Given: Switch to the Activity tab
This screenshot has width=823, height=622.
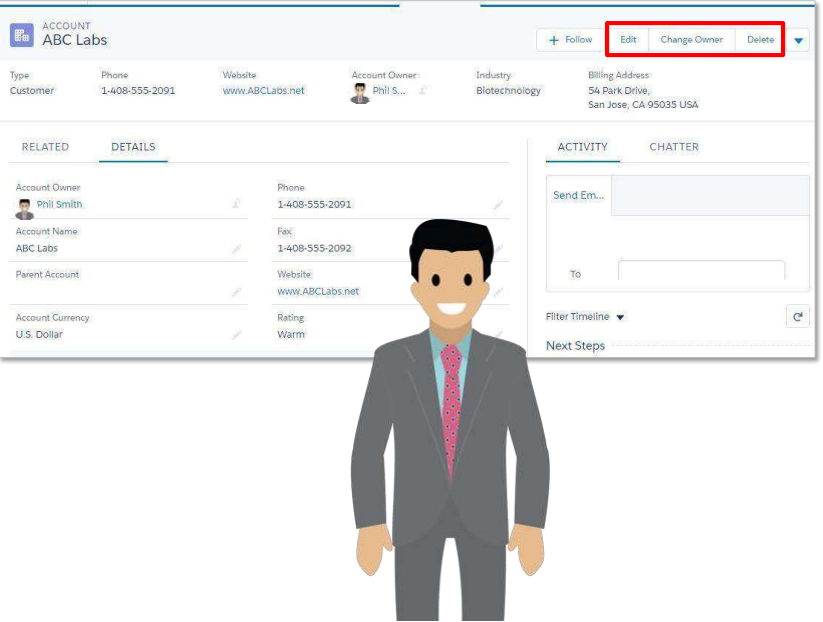Looking at the screenshot, I should (x=582, y=147).
